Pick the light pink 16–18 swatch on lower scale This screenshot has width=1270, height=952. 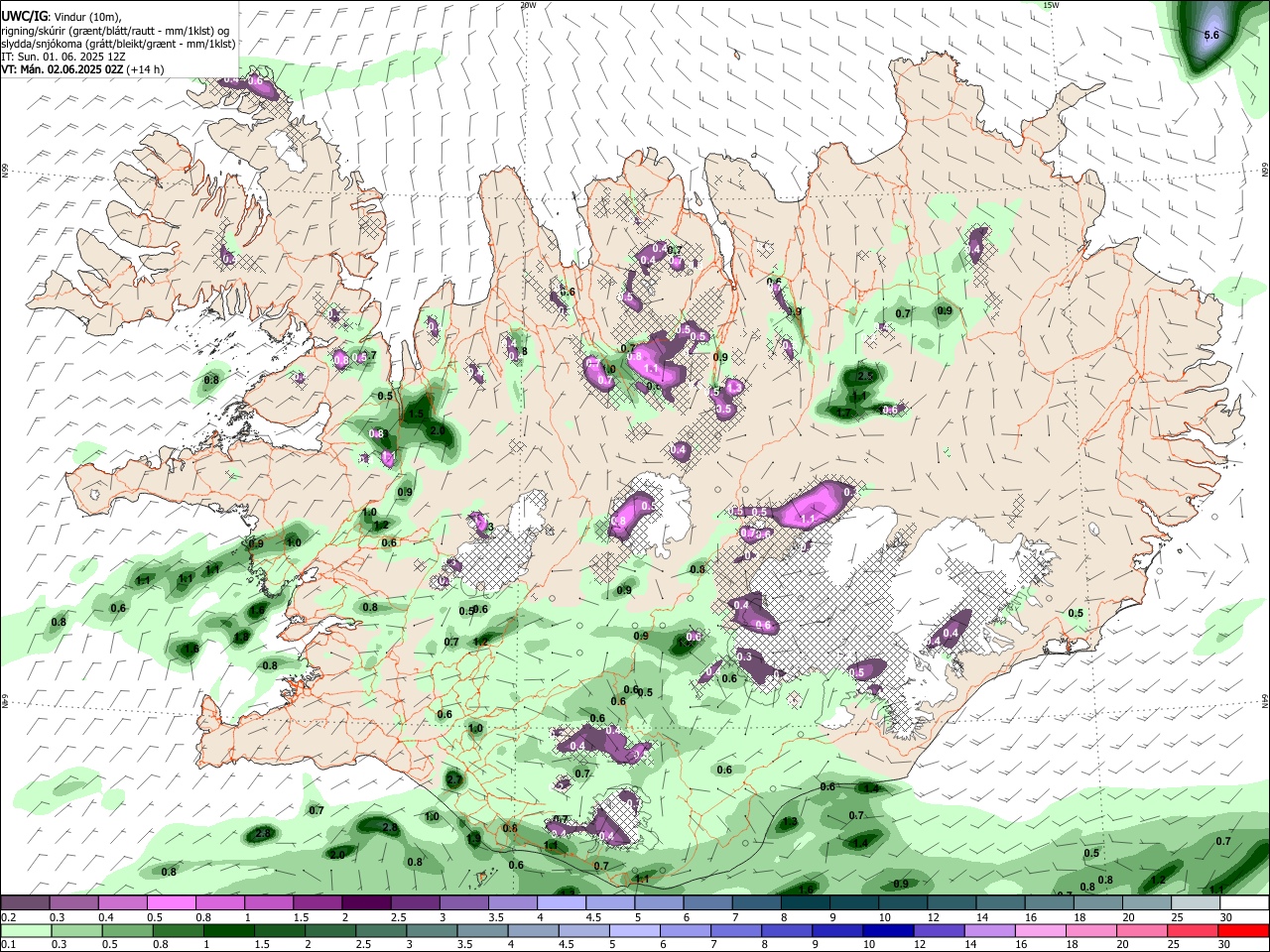click(x=1041, y=930)
